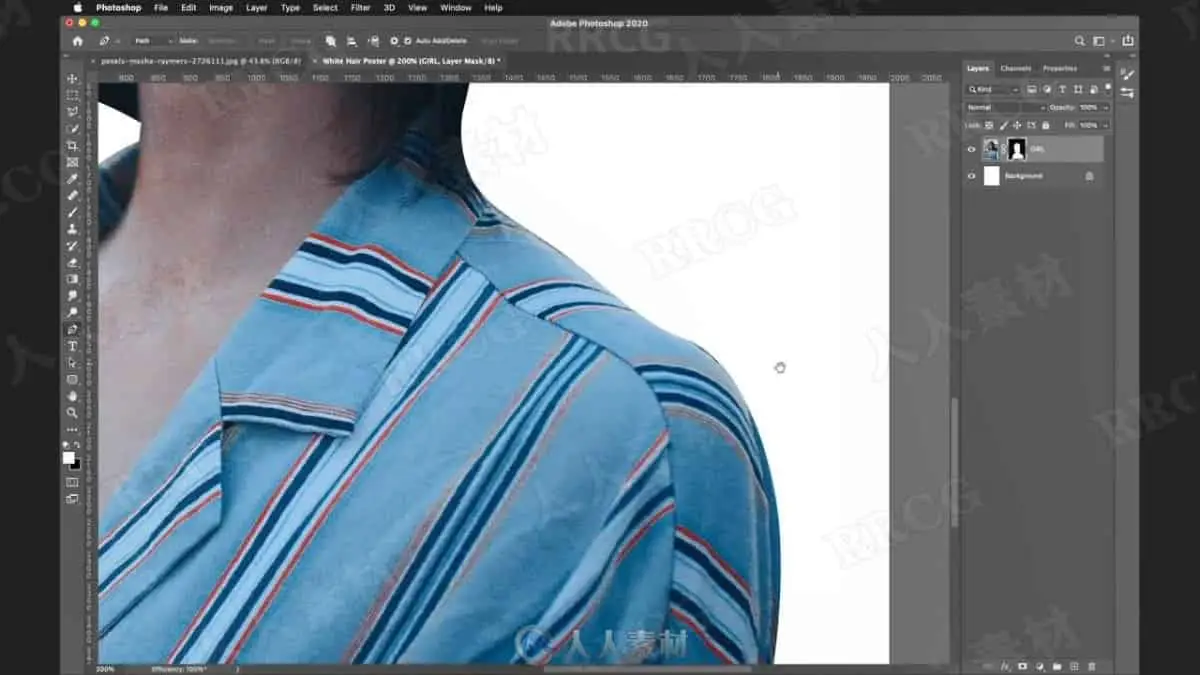Switch to the pexels-masha-raymers document tab
The height and width of the screenshot is (675, 1200).
click(x=200, y=61)
